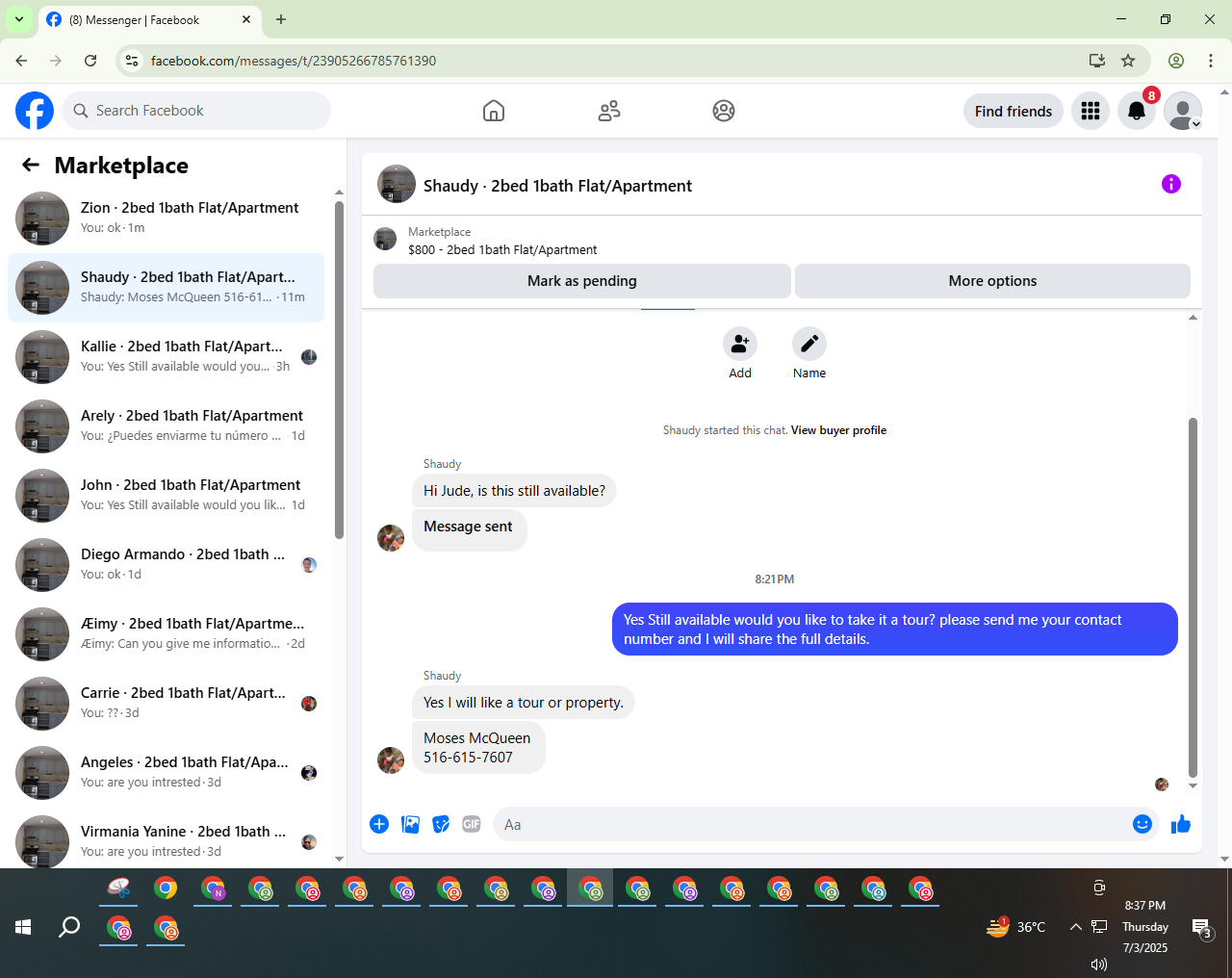Open the Chrome profile icon

pyautogui.click(x=1176, y=61)
